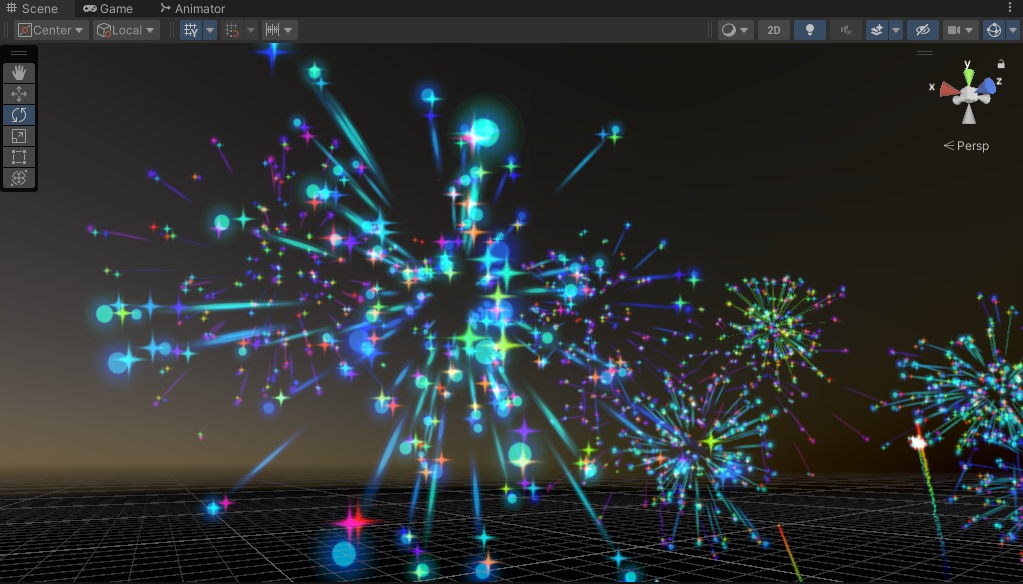The image size is (1023, 584).
Task: Click the blue Z axis cone on gizmo
Action: point(987,86)
